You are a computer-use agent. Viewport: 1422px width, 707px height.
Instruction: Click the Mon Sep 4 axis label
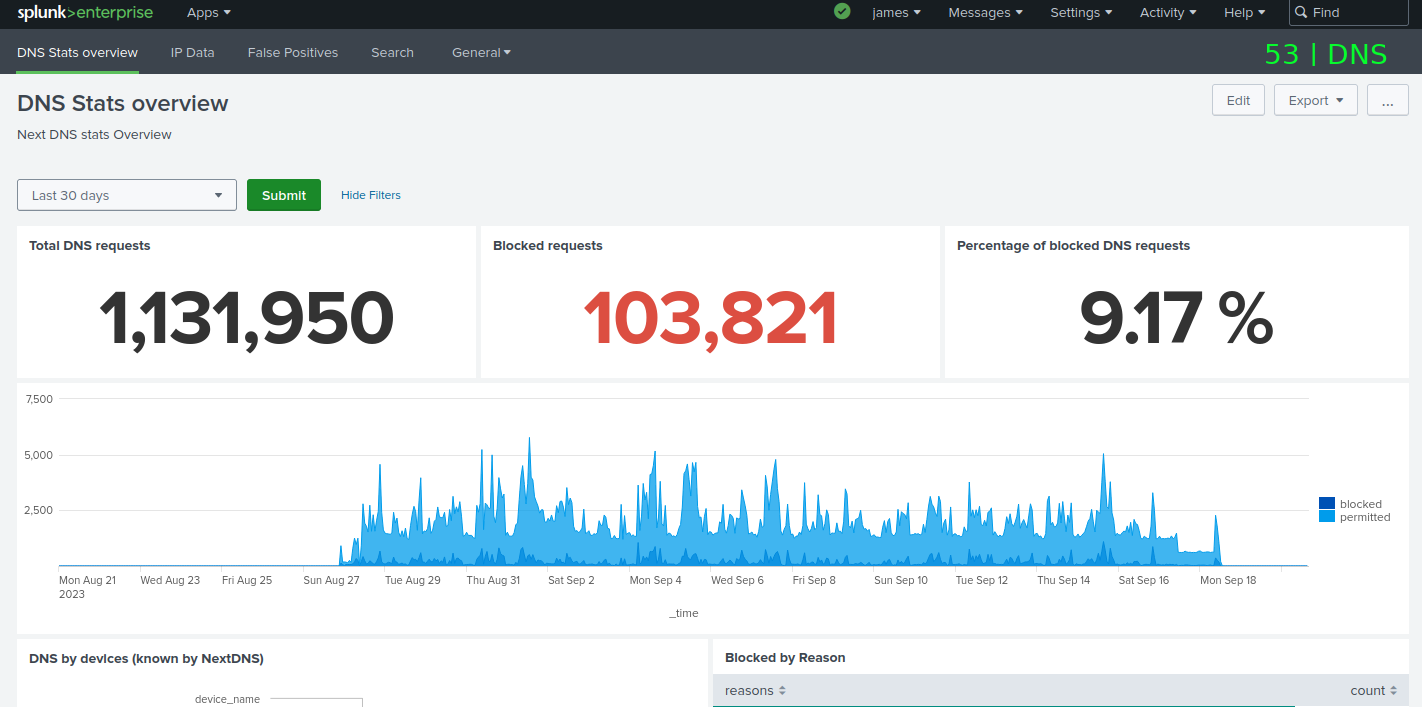coord(656,580)
